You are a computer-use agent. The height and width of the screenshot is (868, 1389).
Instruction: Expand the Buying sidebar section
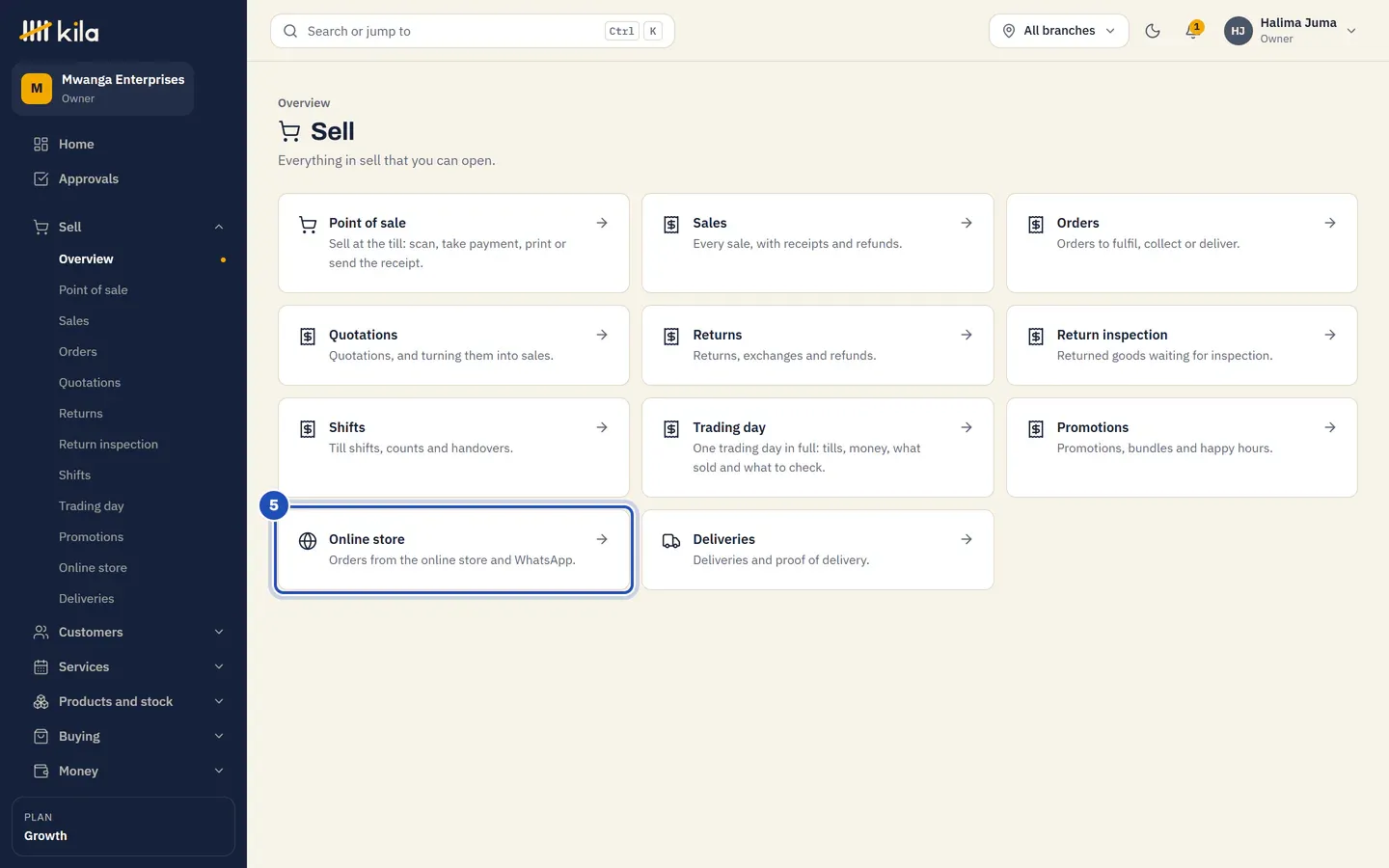pyautogui.click(x=131, y=736)
